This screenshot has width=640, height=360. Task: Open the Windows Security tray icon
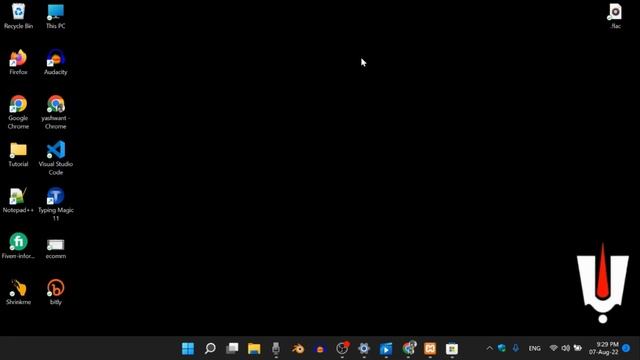(502, 348)
